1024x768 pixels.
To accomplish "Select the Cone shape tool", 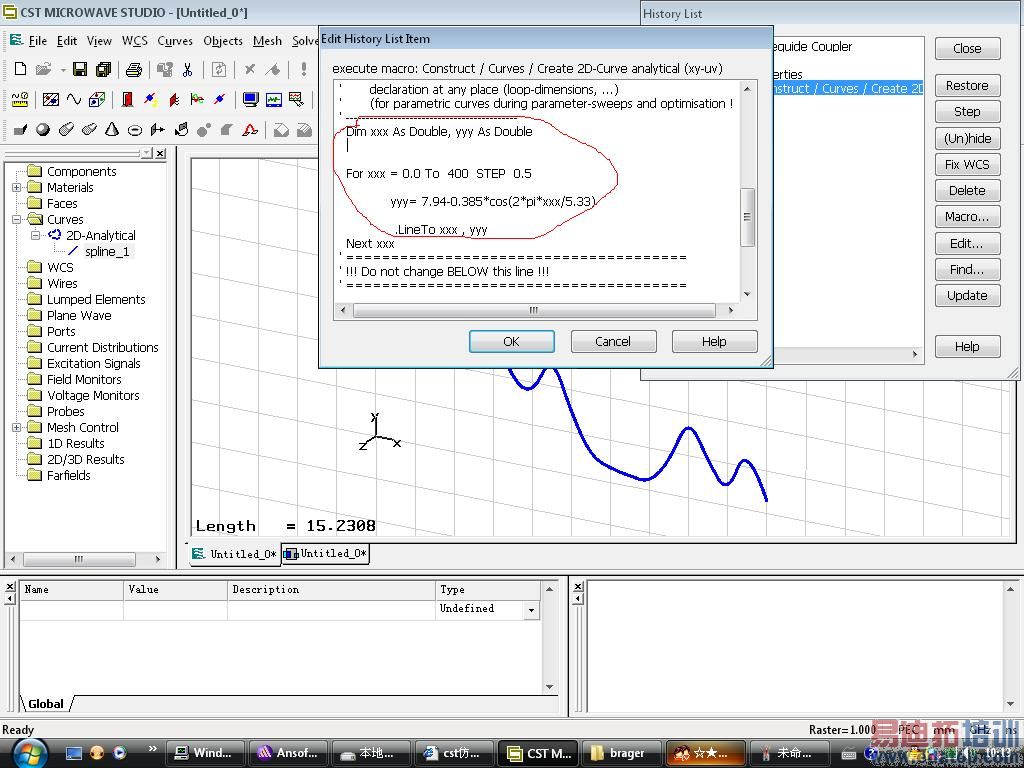I will pos(112,130).
